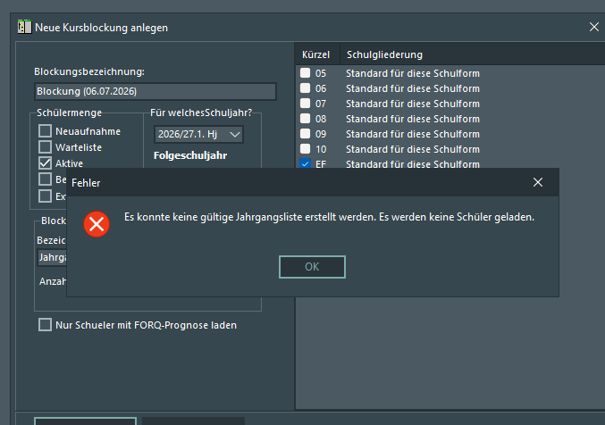605x425 pixels.
Task: Check the Jahrgang 06 checkbox
Action: 305,88
